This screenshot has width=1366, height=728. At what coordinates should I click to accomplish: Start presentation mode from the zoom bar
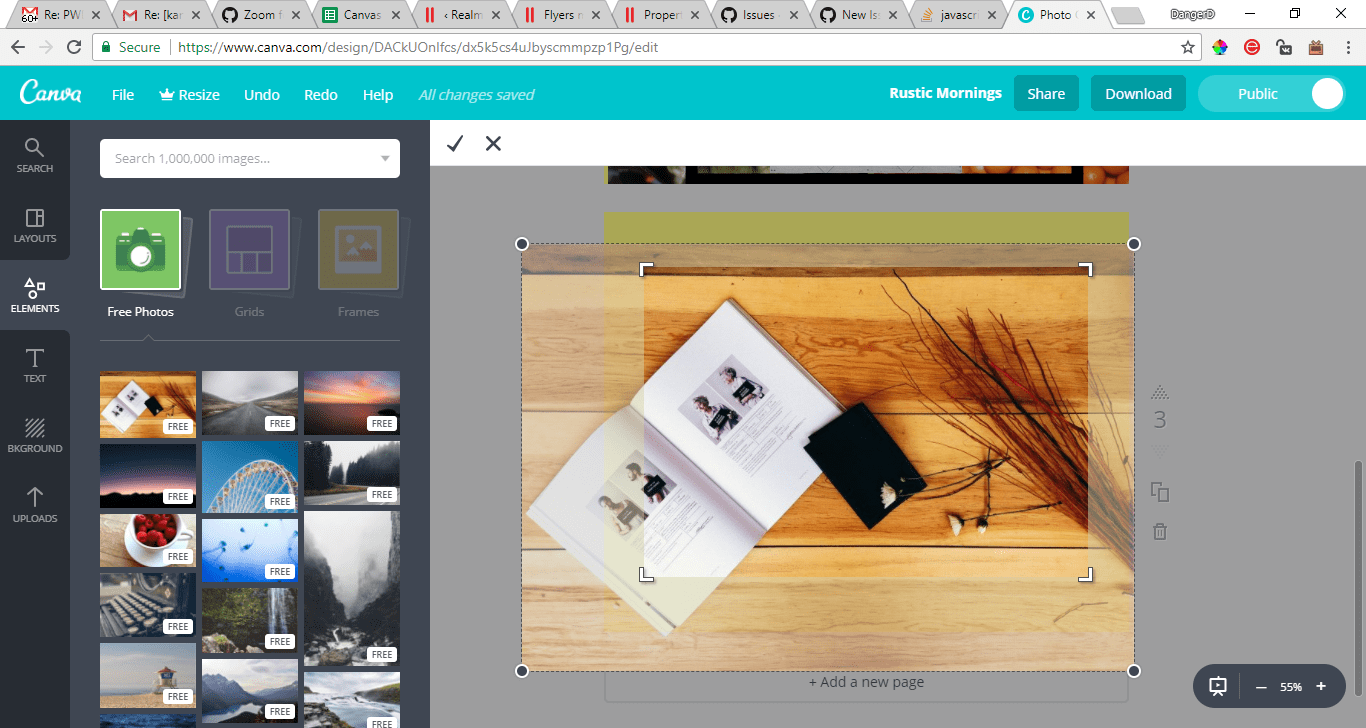pyautogui.click(x=1218, y=687)
